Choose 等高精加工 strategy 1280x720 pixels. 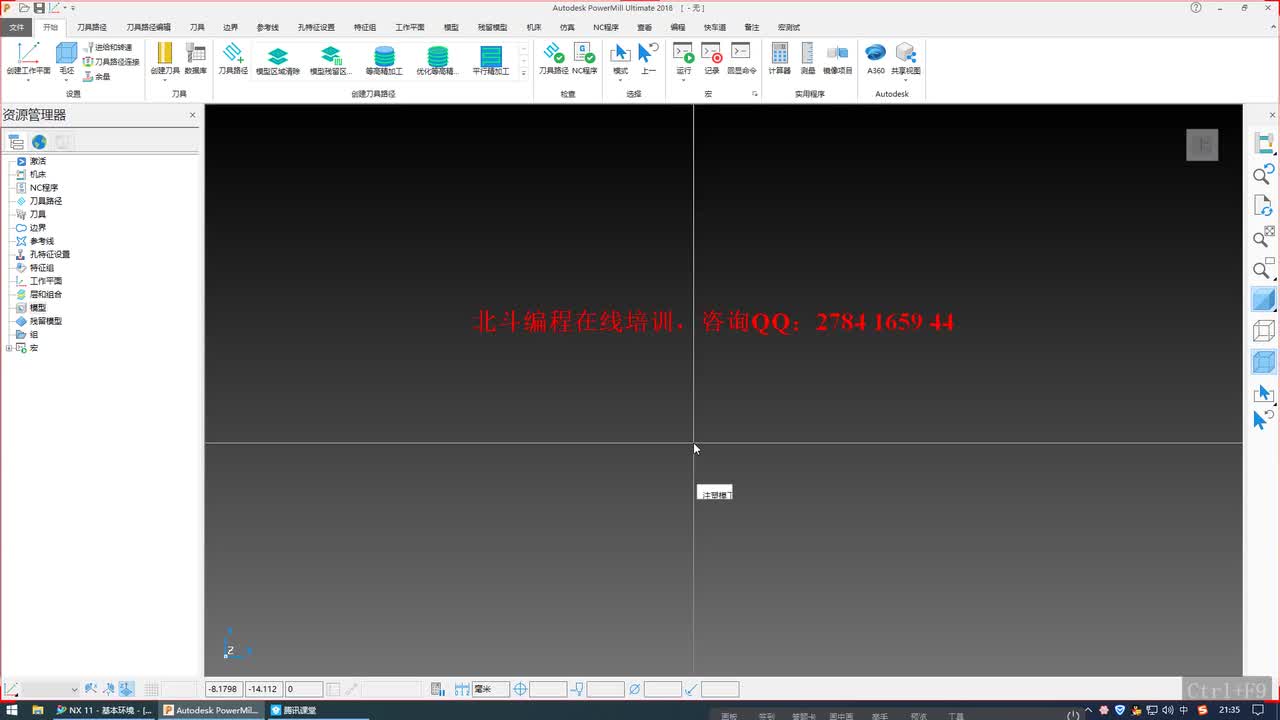click(x=384, y=59)
